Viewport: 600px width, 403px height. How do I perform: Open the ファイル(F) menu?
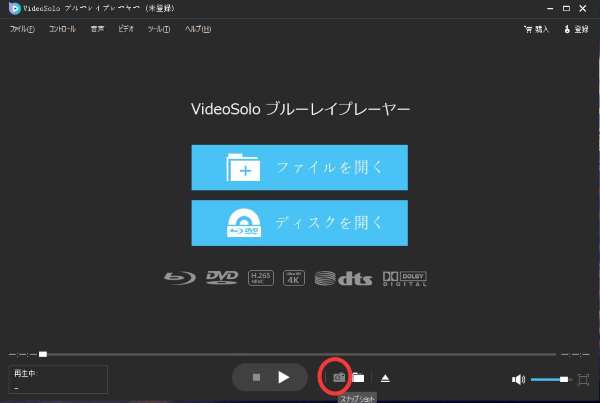(x=22, y=29)
